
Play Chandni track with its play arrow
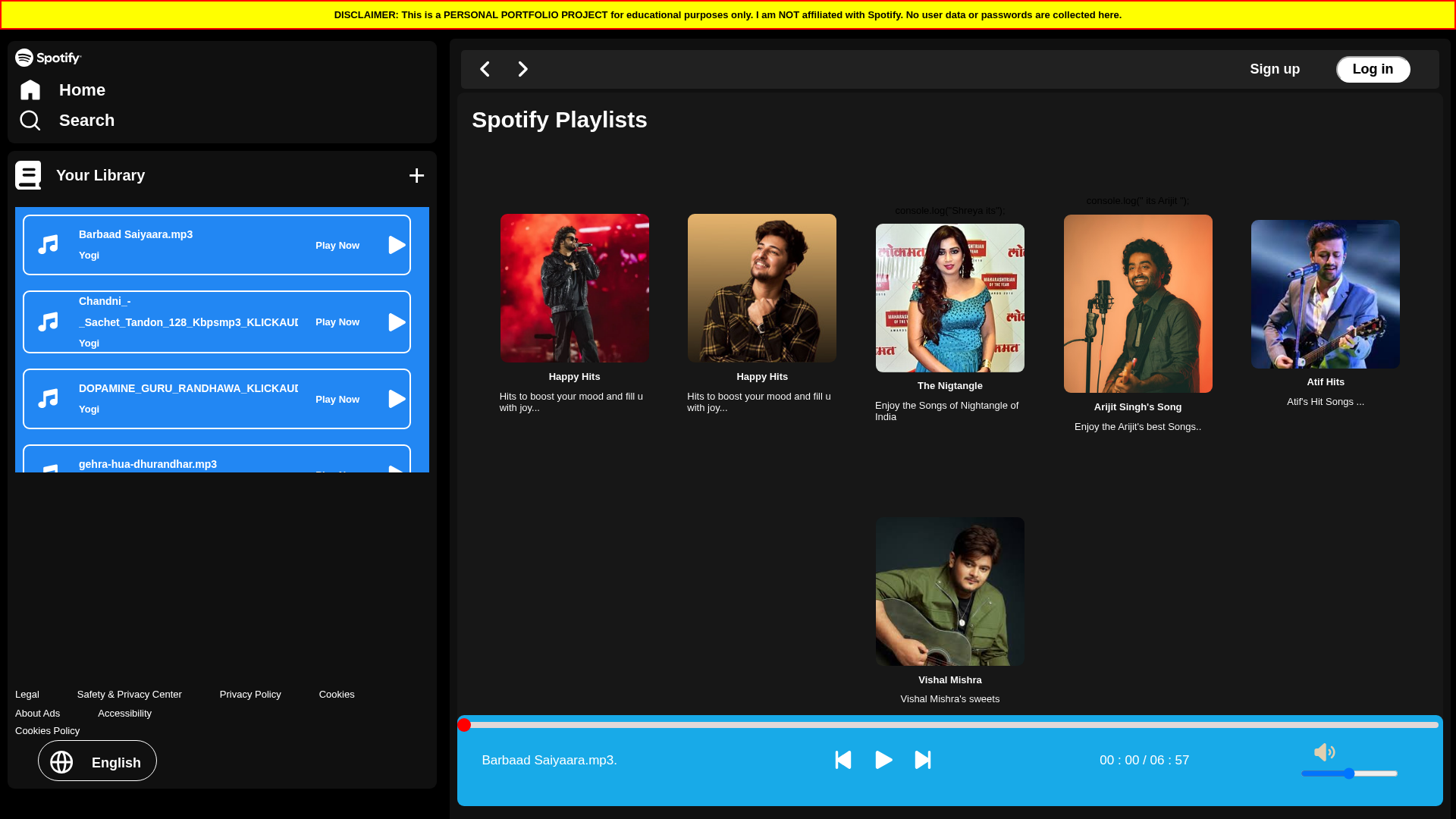397,322
